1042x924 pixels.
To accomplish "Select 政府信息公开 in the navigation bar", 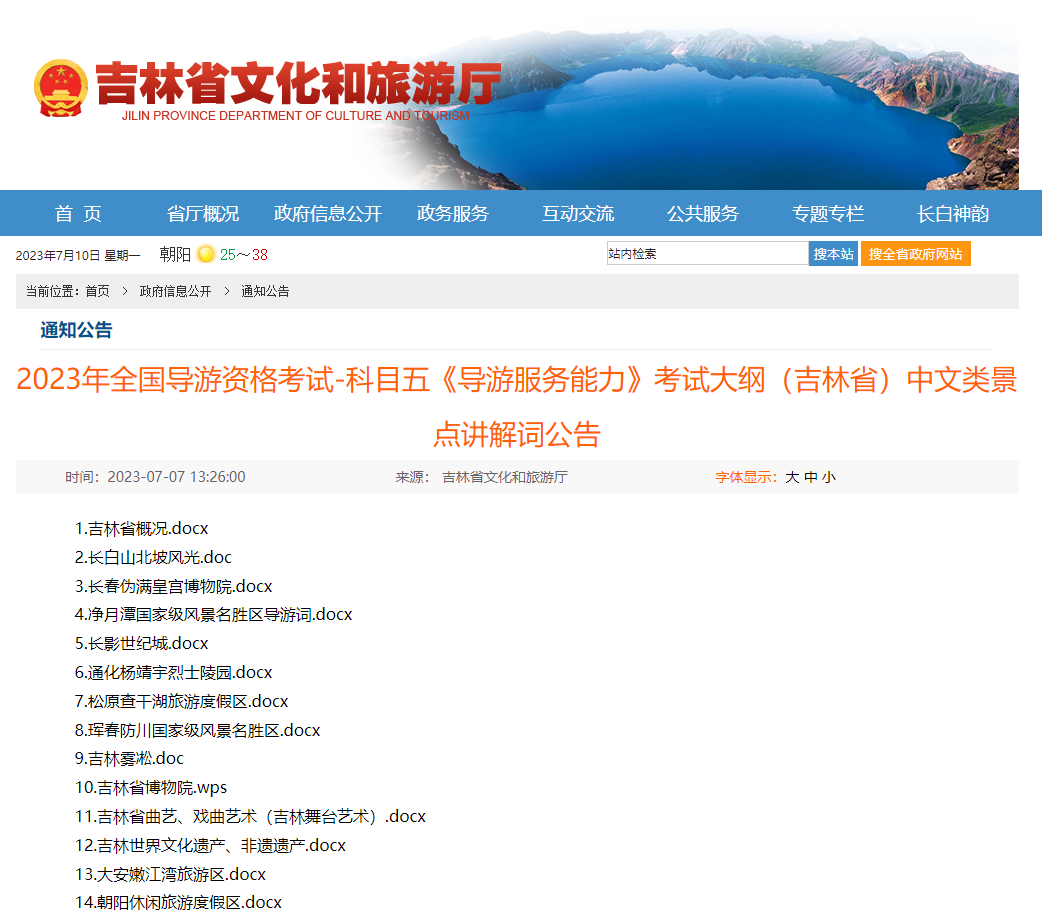I will pos(328,213).
